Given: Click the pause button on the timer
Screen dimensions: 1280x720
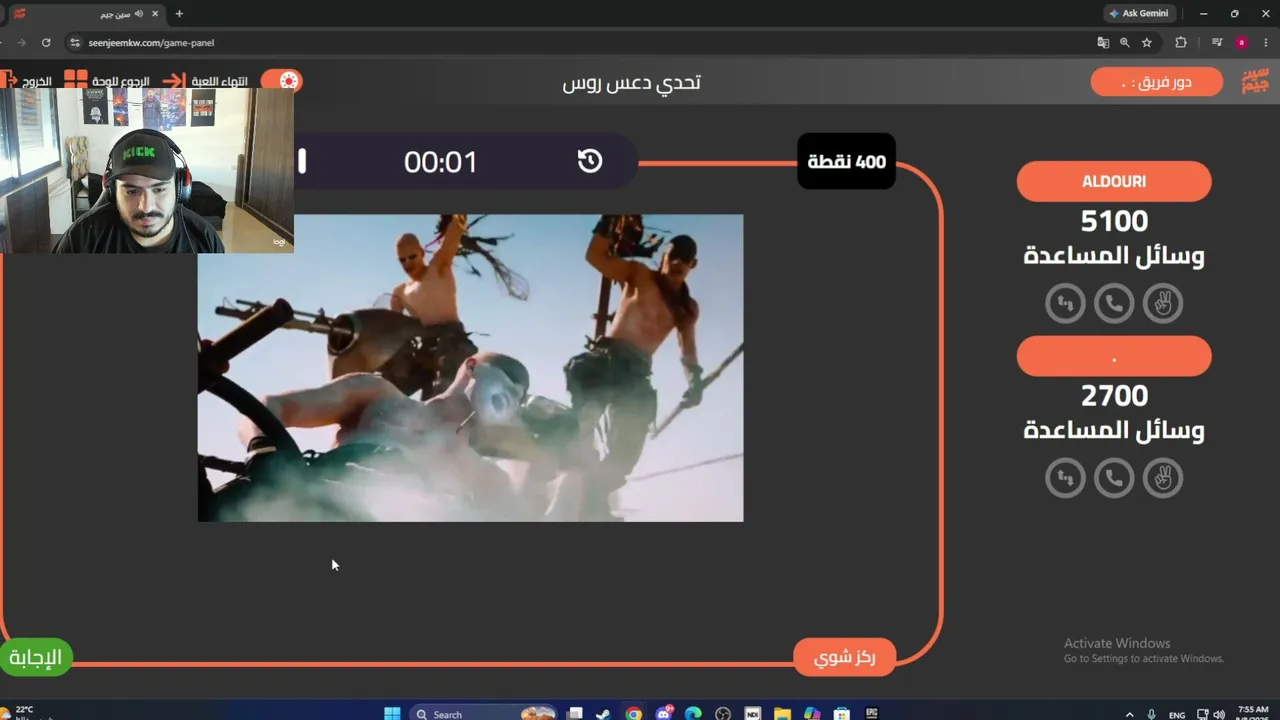Looking at the screenshot, I should coord(302,161).
